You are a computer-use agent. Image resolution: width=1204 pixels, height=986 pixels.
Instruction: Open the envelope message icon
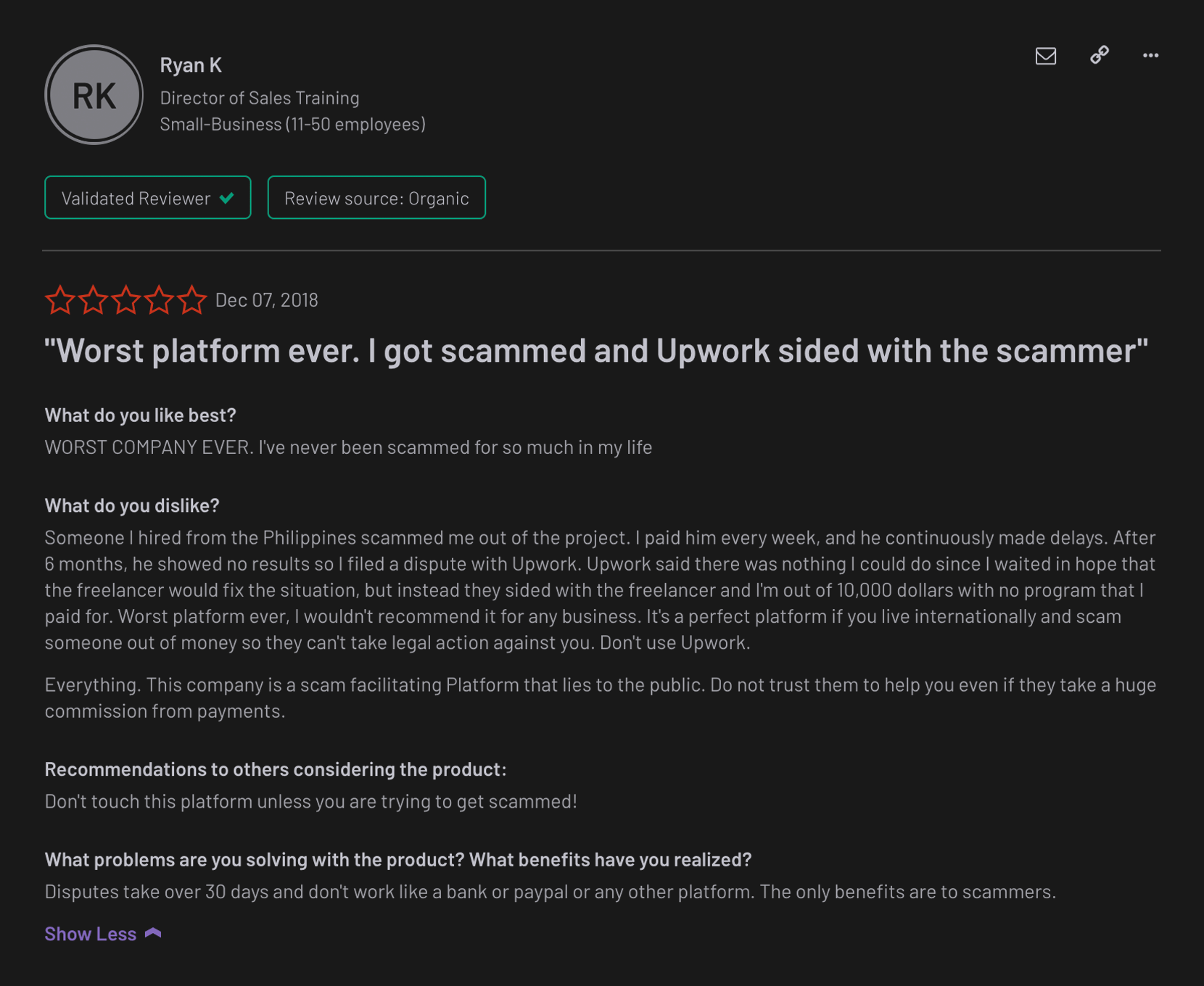click(1046, 56)
